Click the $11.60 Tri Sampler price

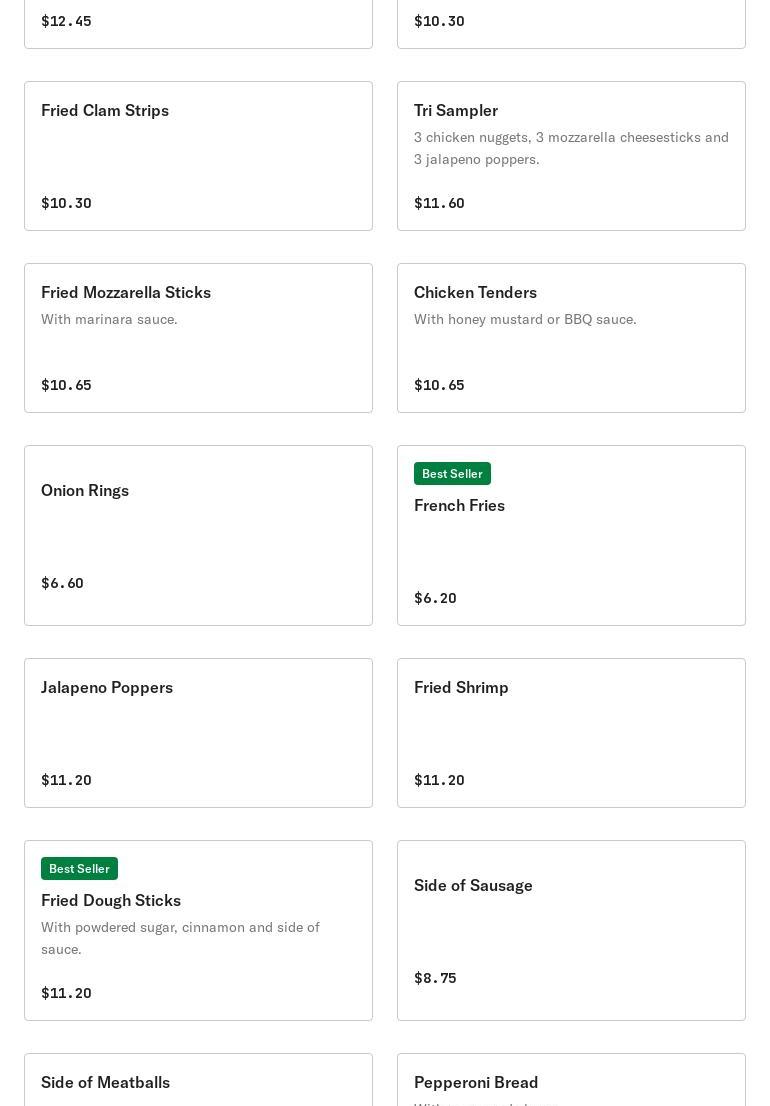pos(439,203)
